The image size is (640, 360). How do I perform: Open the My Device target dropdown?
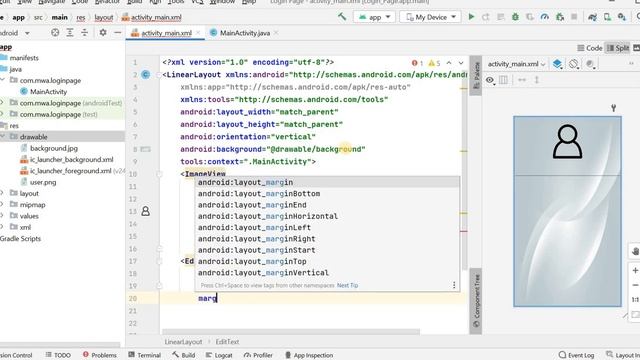(x=431, y=17)
